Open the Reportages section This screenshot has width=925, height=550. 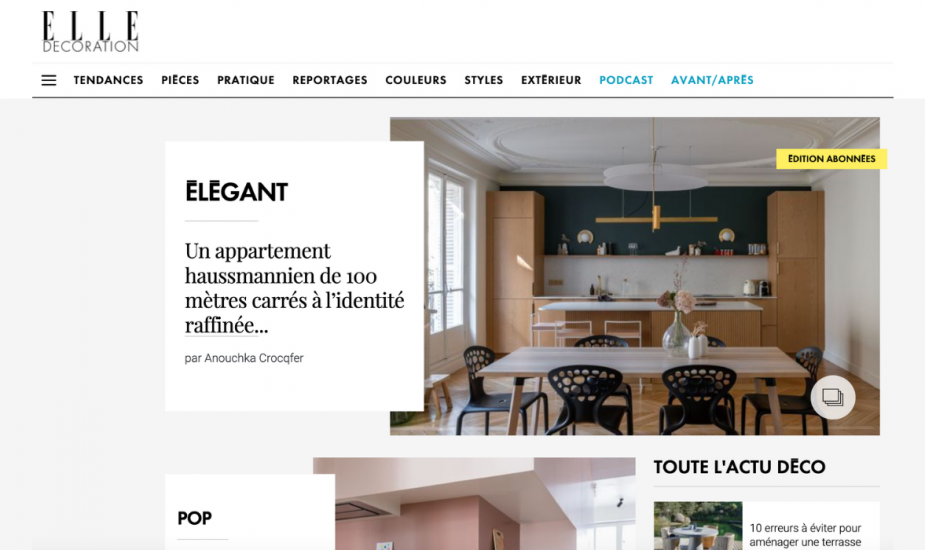tap(330, 80)
